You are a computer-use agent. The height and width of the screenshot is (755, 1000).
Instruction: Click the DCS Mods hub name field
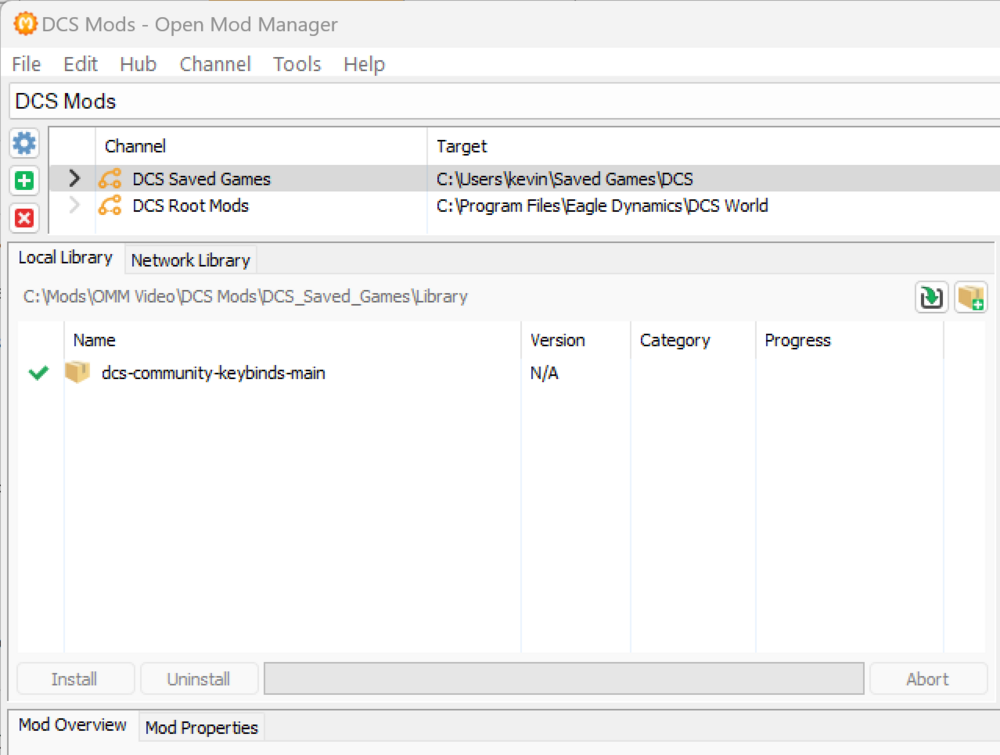click(500, 101)
